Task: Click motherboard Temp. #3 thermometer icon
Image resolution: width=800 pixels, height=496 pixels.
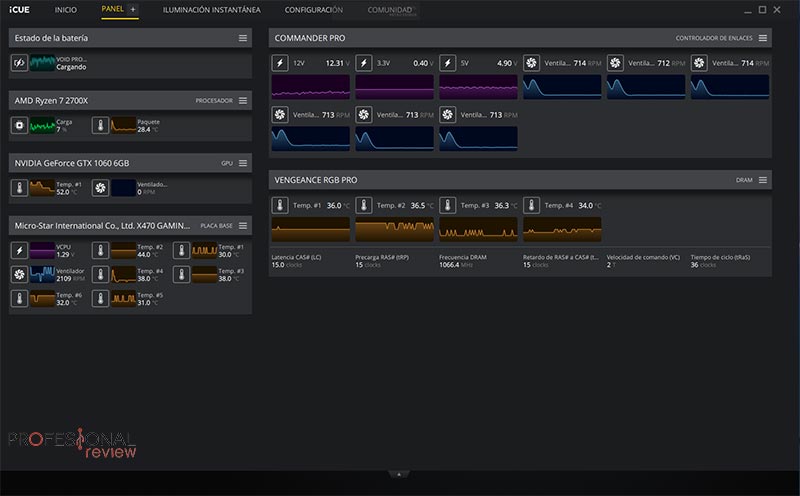Action: click(x=182, y=275)
